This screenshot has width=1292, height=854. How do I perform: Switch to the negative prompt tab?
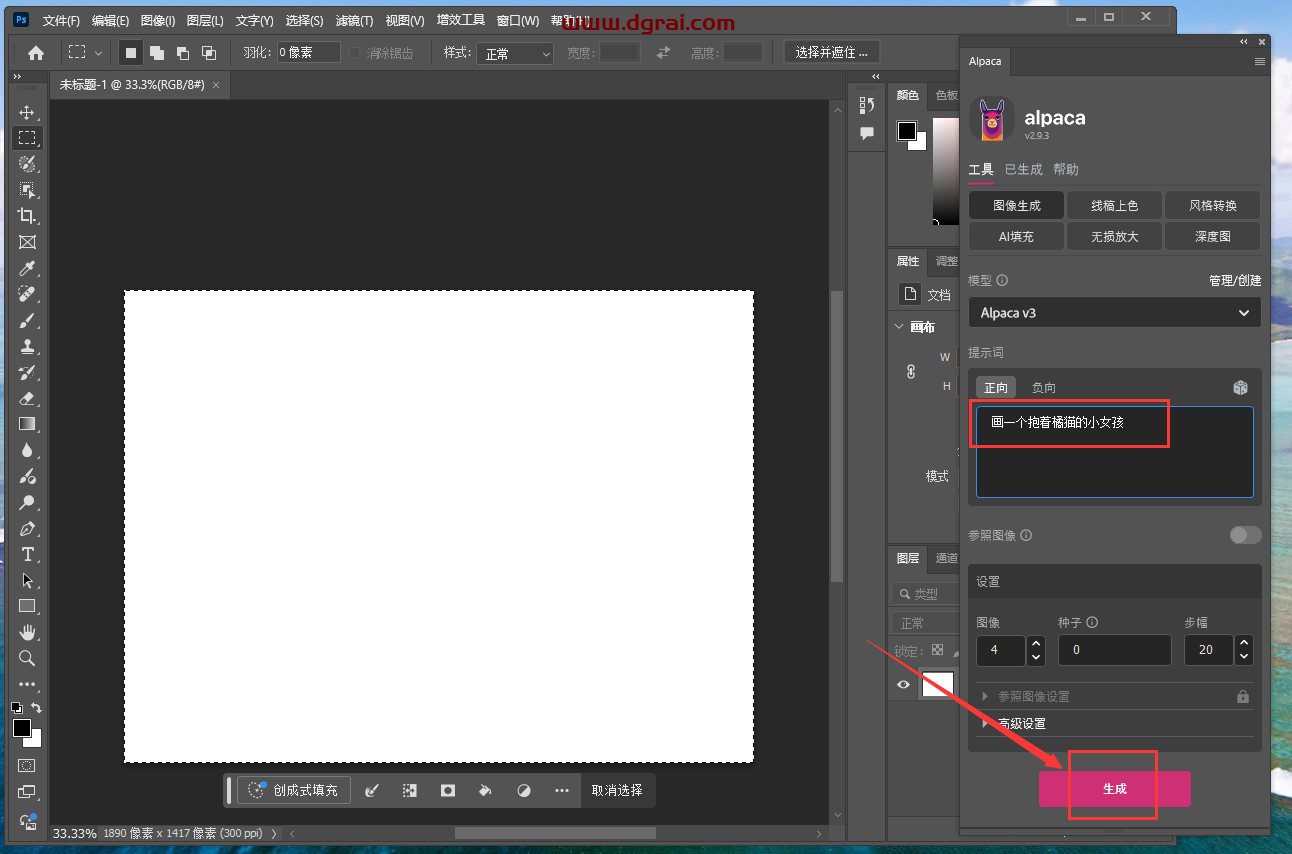1043,387
